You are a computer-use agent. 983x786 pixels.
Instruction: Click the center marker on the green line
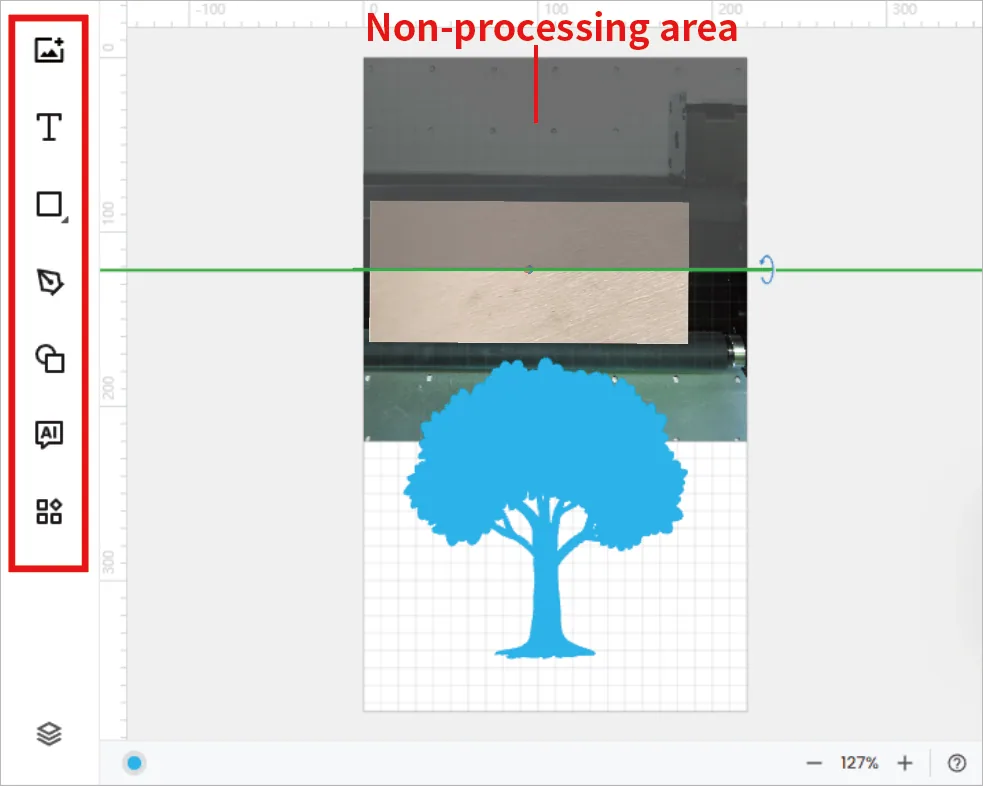pyautogui.click(x=529, y=270)
